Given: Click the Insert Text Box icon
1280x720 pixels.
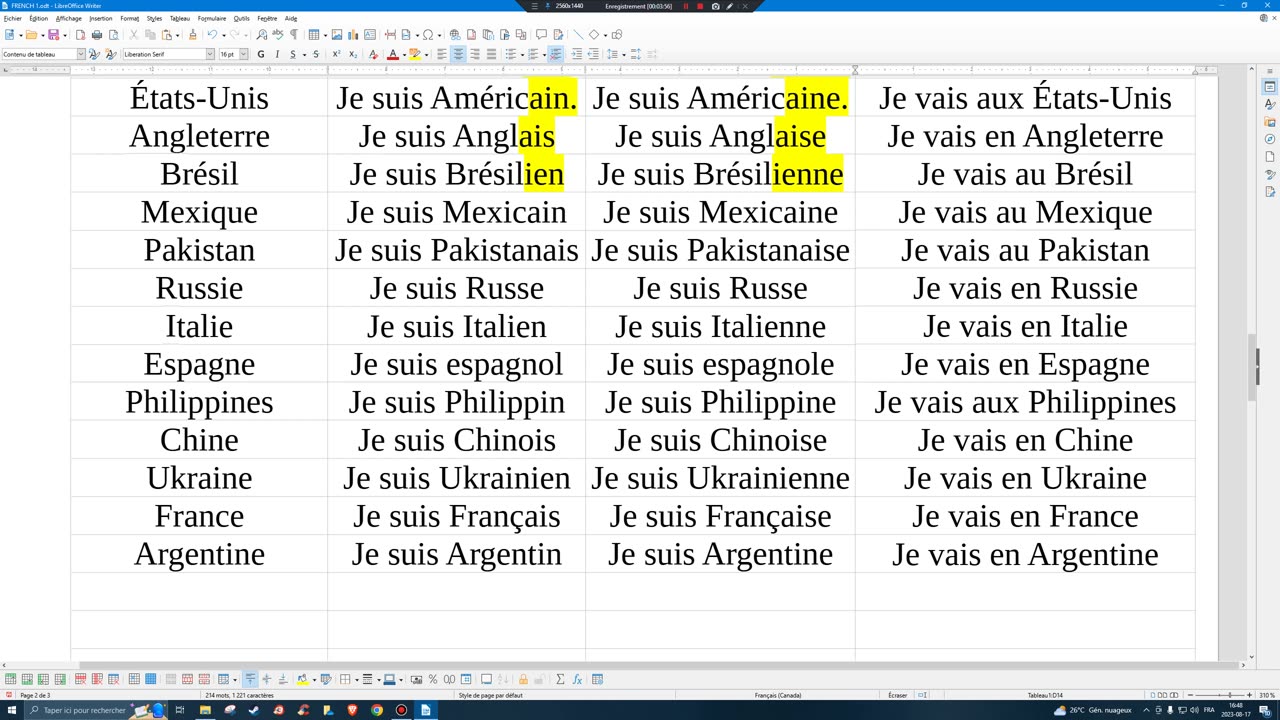Looking at the screenshot, I should [x=369, y=35].
